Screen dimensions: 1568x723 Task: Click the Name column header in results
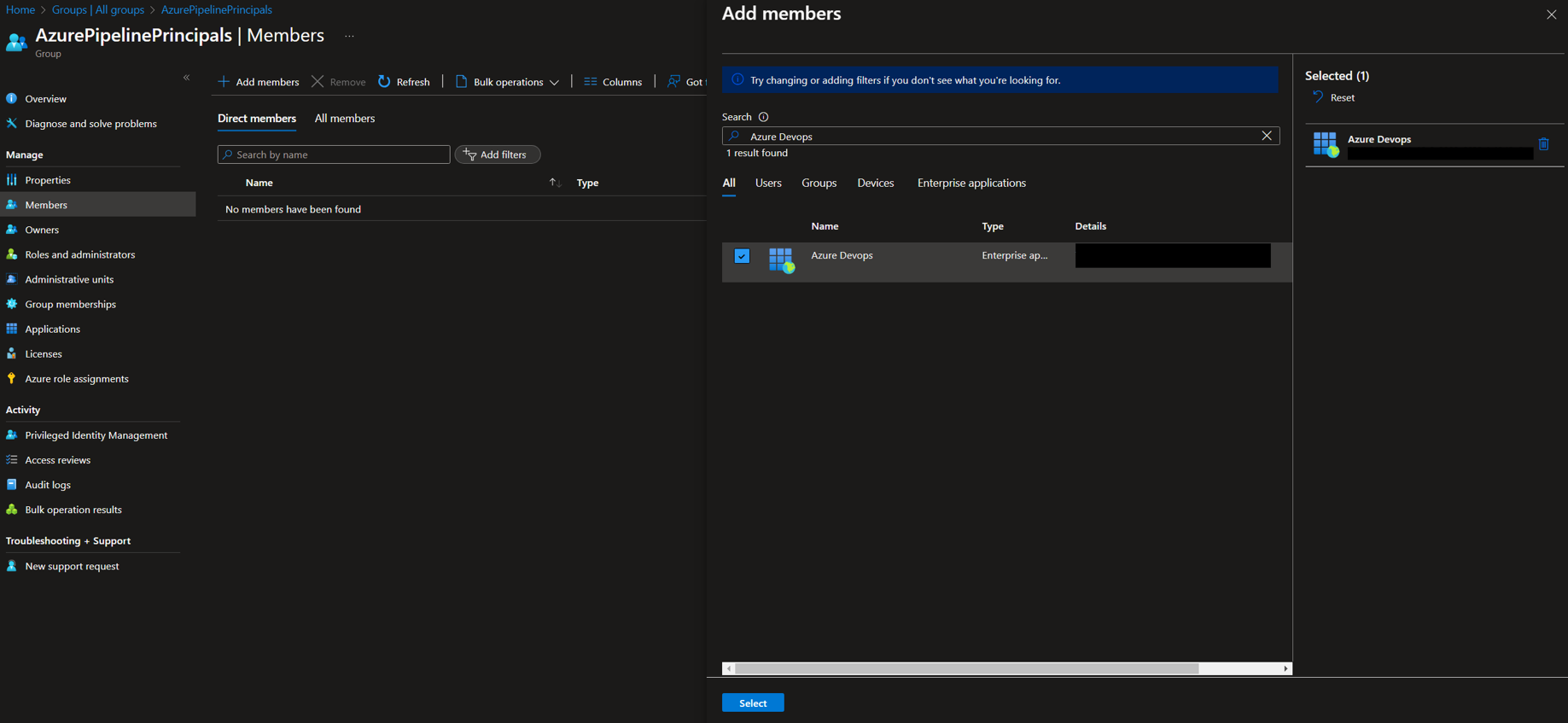click(x=825, y=226)
